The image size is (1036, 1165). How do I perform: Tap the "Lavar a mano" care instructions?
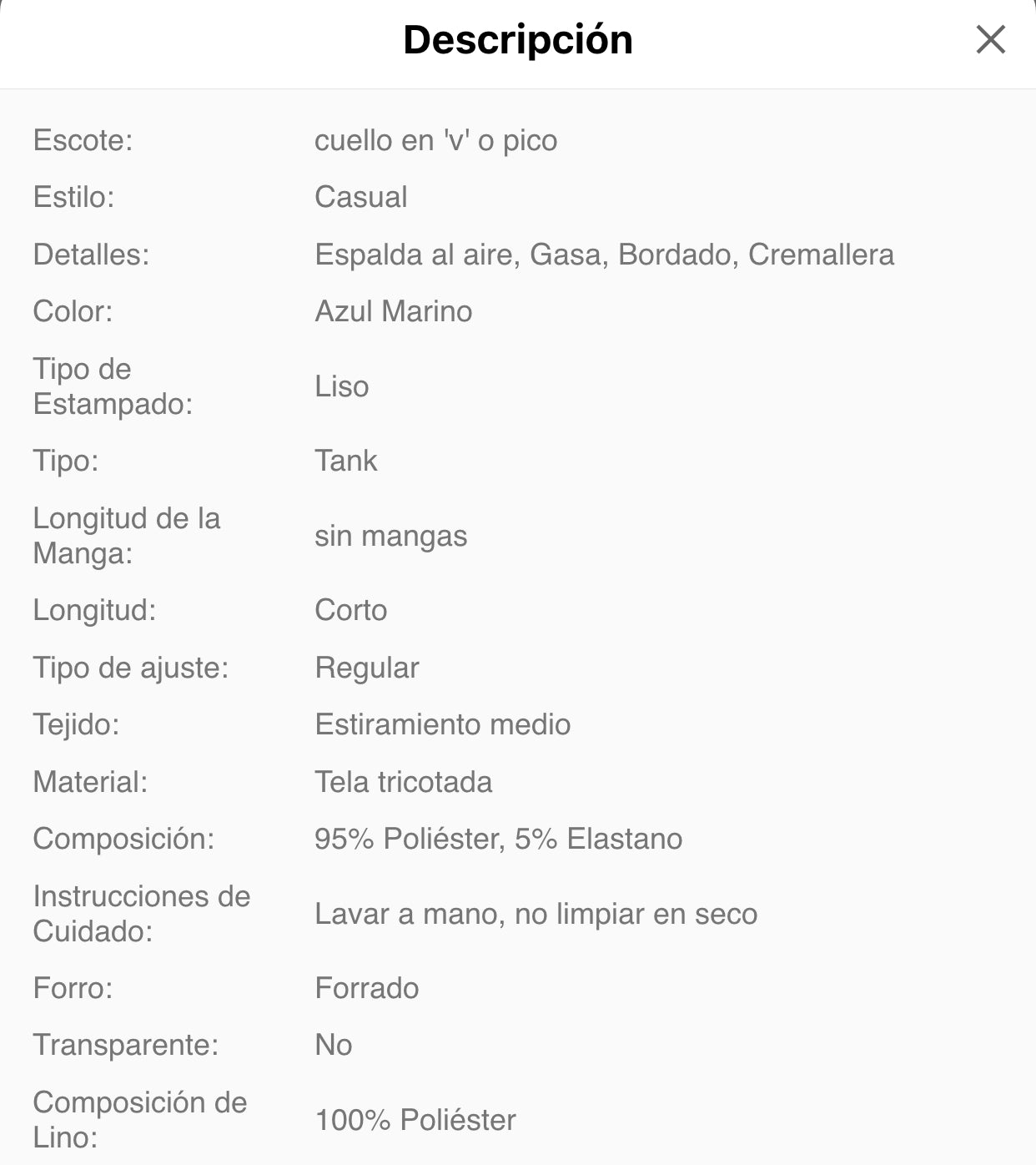pos(536,914)
